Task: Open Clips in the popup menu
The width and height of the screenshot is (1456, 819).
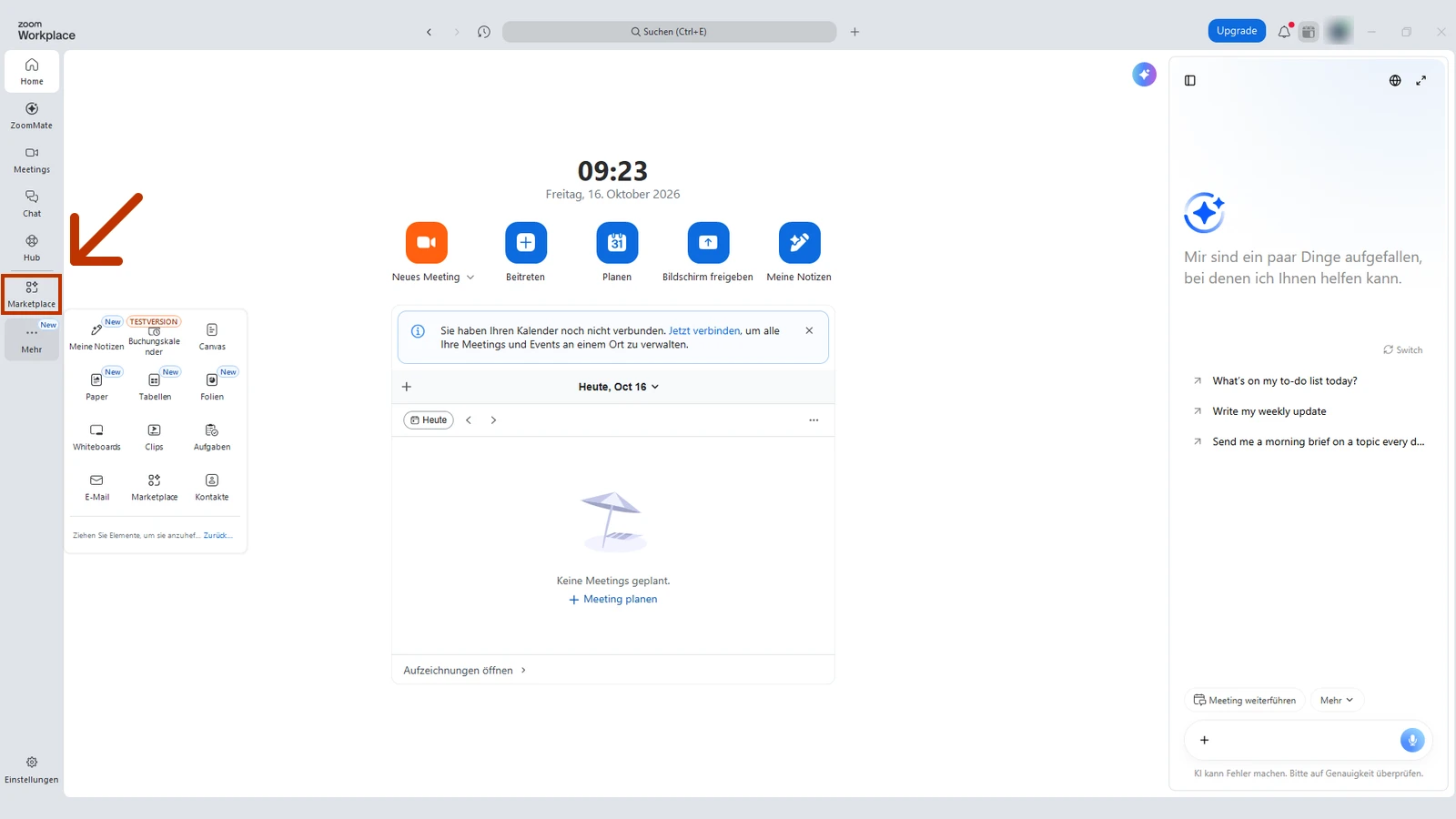Action: [x=155, y=437]
